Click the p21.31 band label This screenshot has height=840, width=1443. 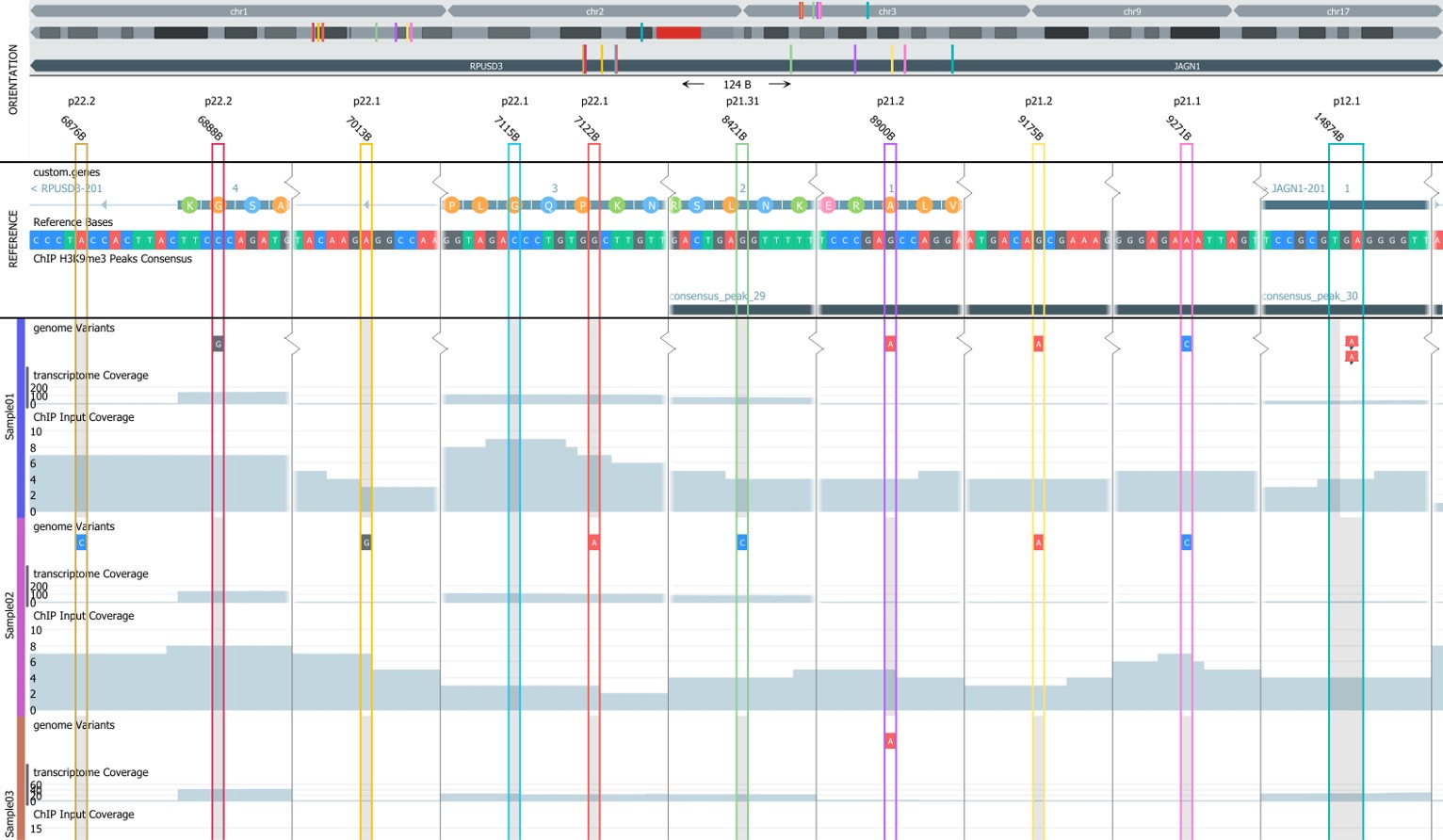pyautogui.click(x=742, y=101)
